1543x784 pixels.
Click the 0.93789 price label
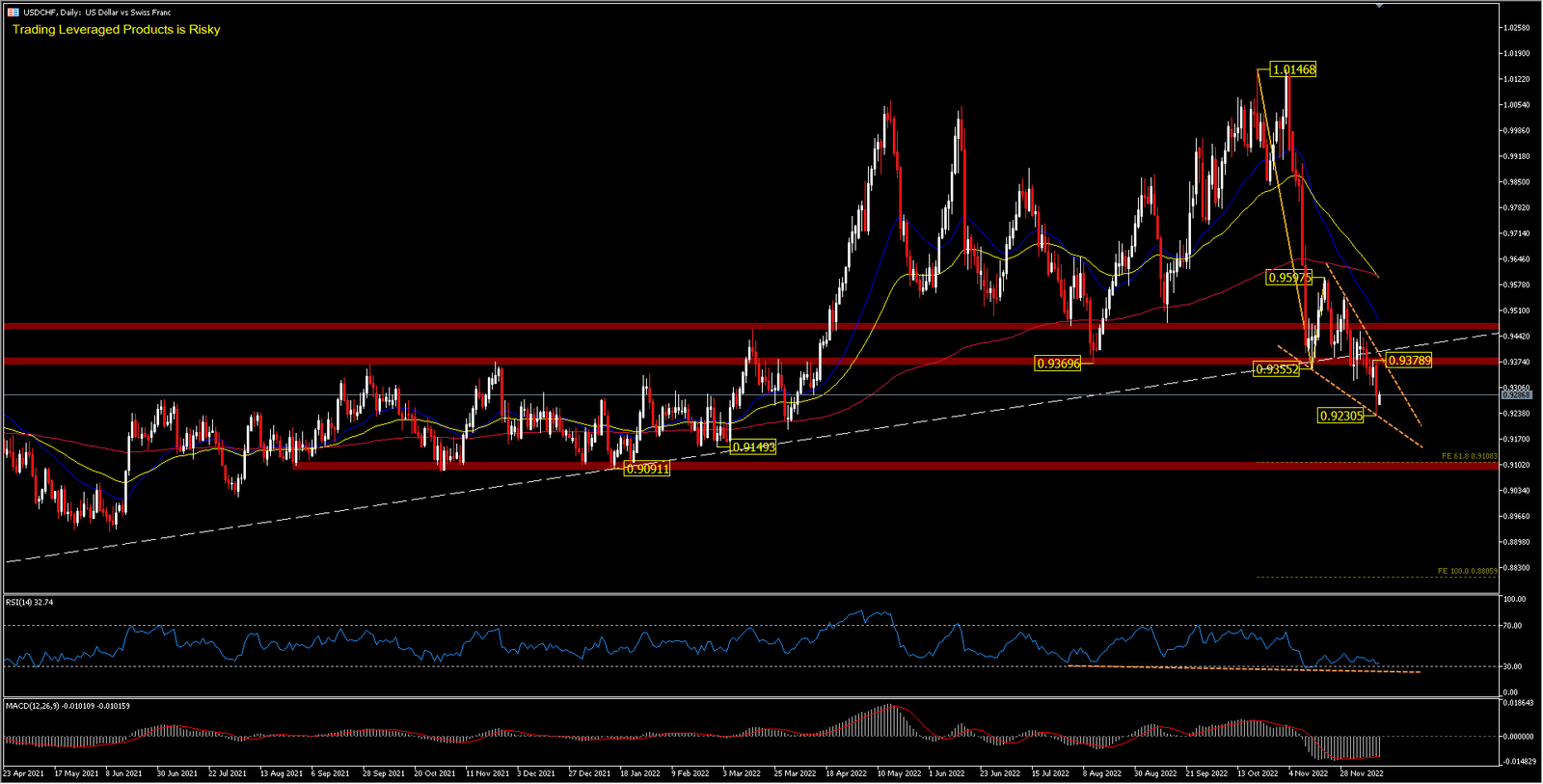(1409, 361)
